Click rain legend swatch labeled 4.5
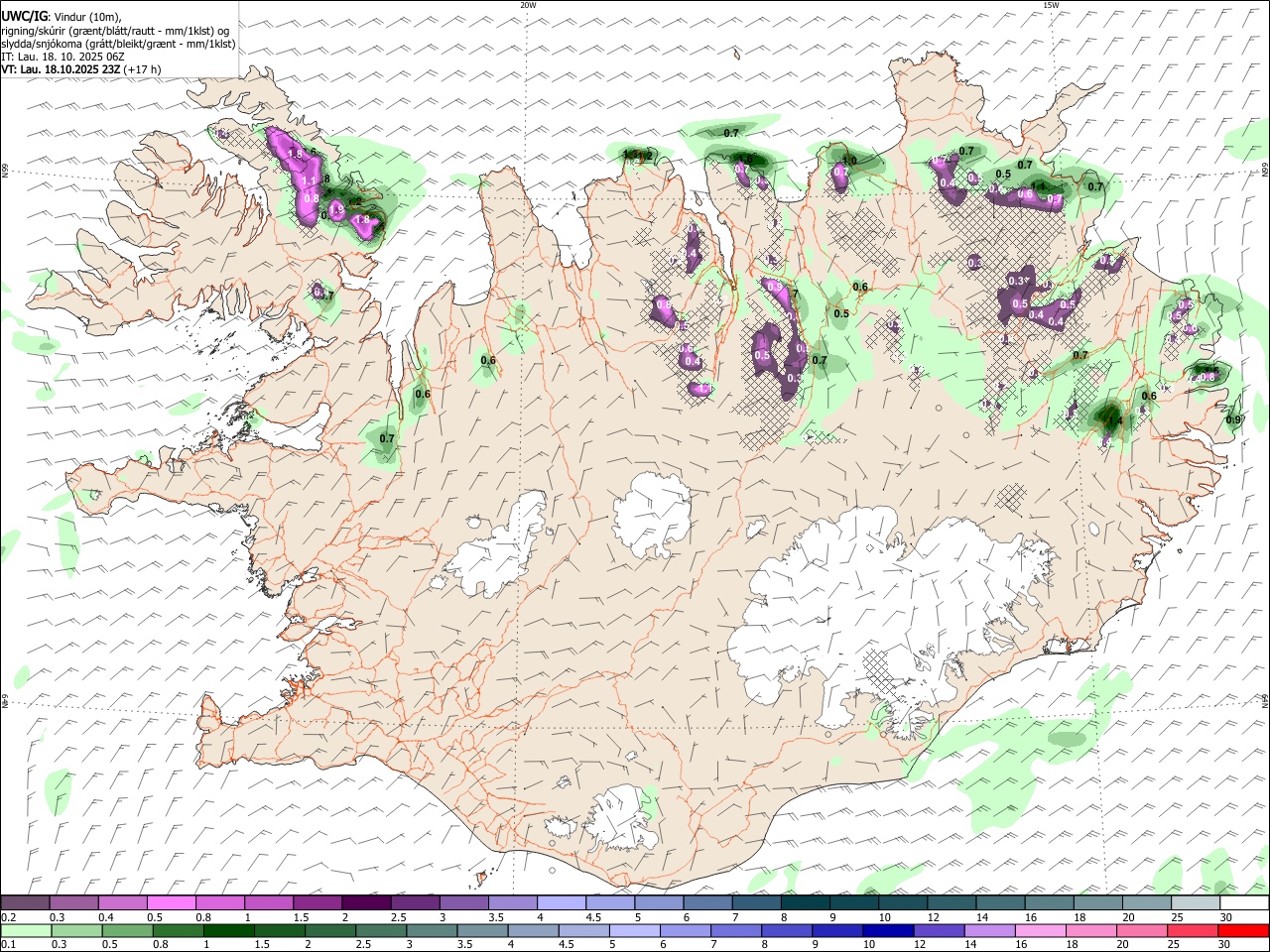Viewport: 1270px width, 952px height. point(584,930)
